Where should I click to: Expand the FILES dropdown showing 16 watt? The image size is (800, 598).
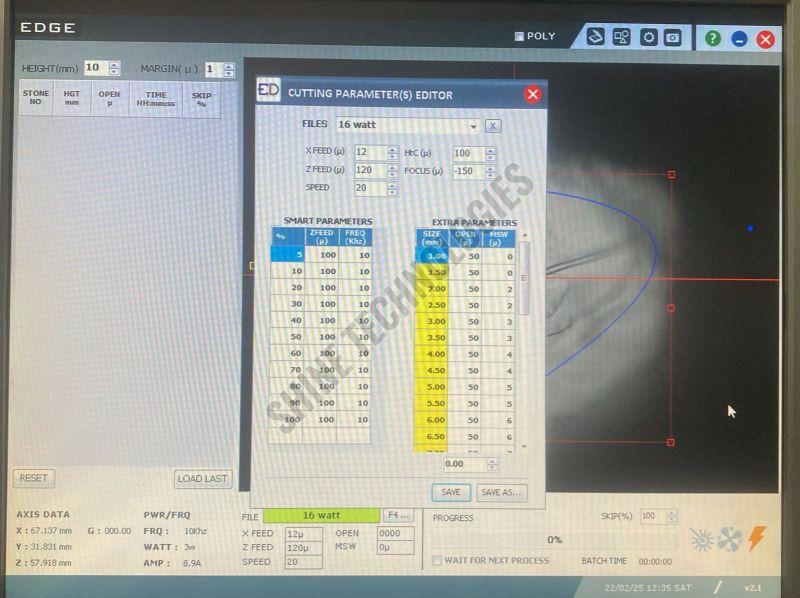(x=473, y=126)
